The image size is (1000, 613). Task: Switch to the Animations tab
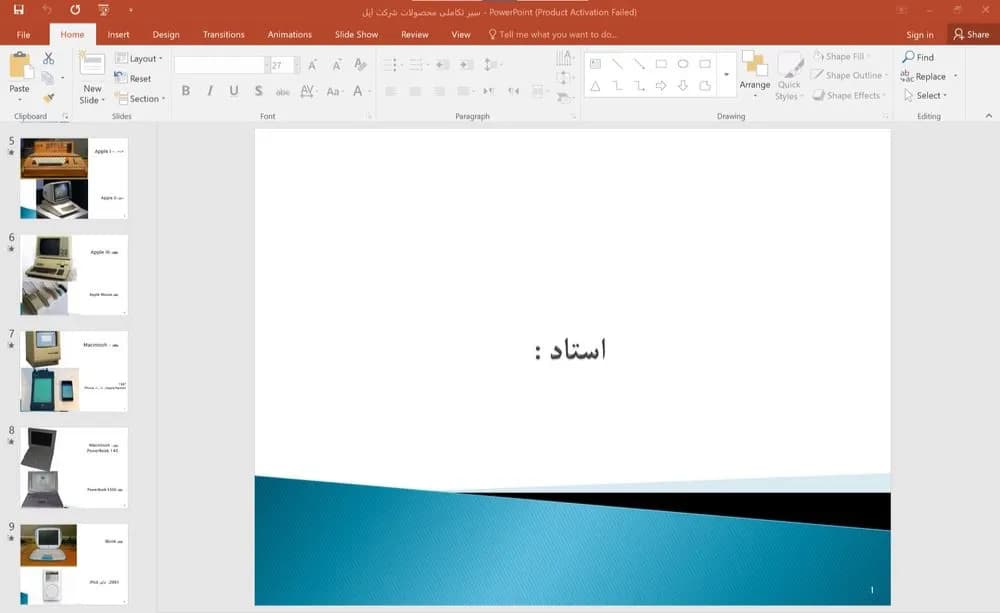pyautogui.click(x=290, y=34)
